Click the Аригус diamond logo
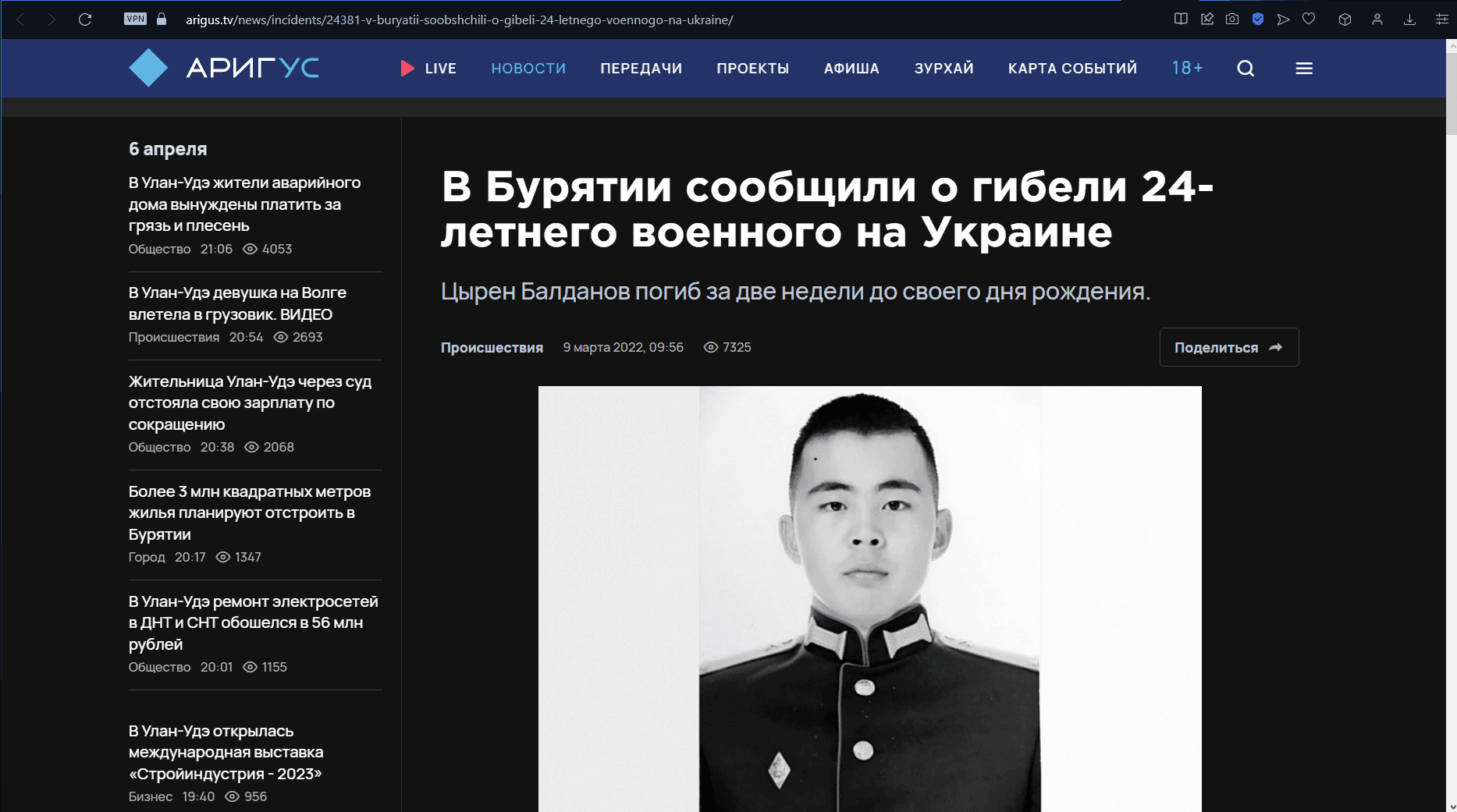This screenshot has width=1457, height=812. point(148,68)
